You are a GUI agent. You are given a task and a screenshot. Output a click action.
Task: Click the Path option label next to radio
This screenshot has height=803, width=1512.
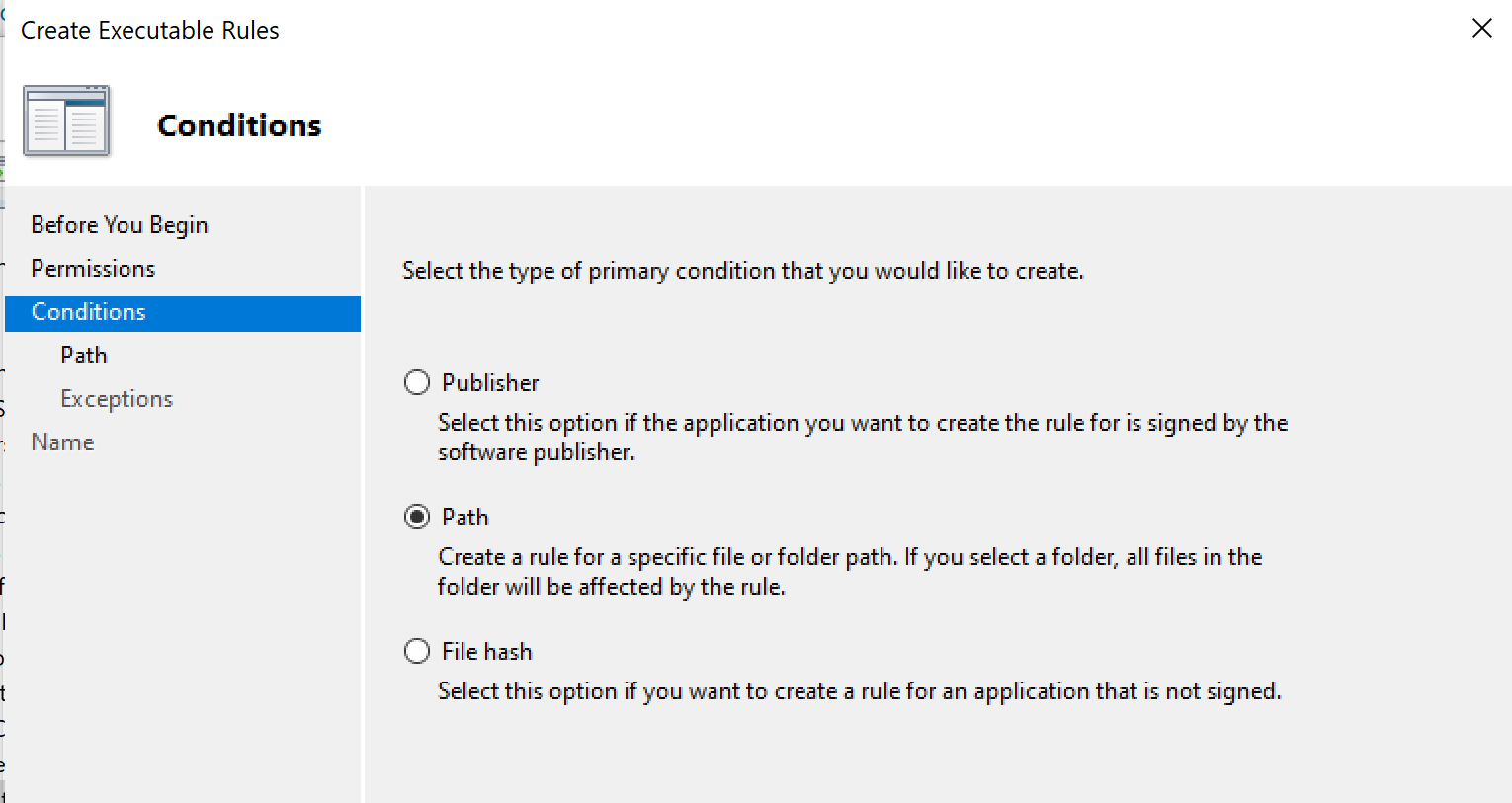[465, 517]
